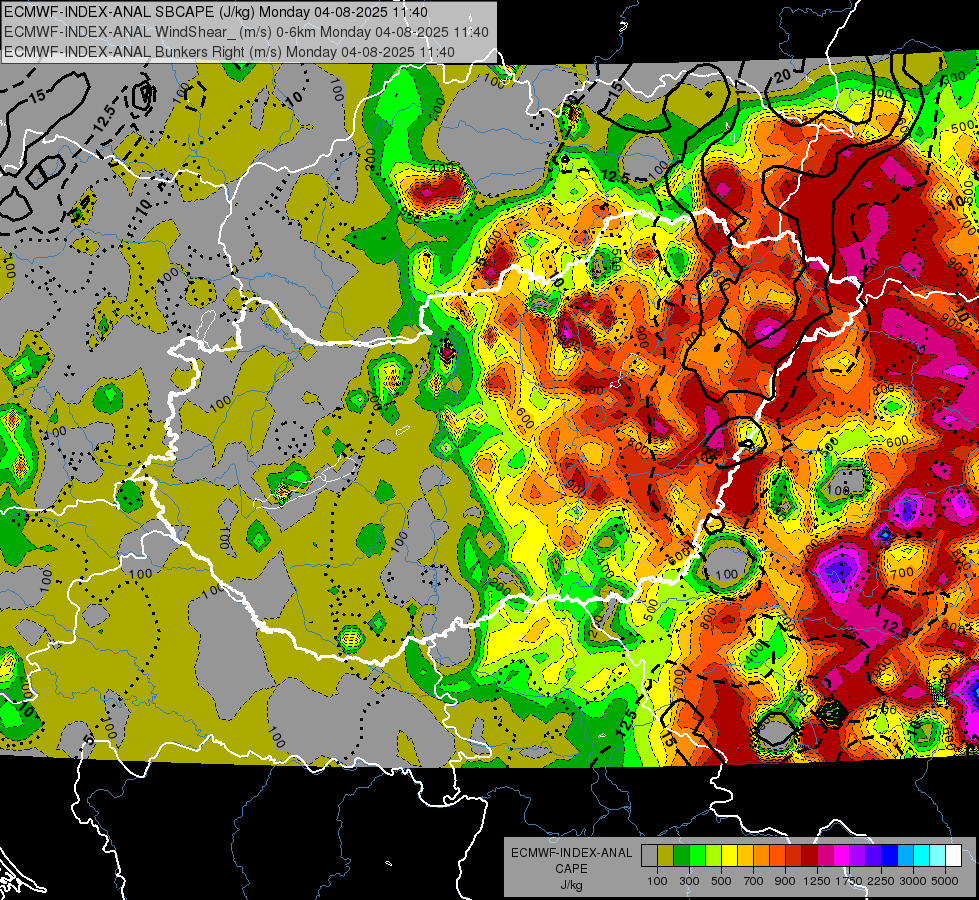Click the legend title ECMWF-INDEX-ANAL
This screenshot has width=979, height=900.
tap(571, 853)
